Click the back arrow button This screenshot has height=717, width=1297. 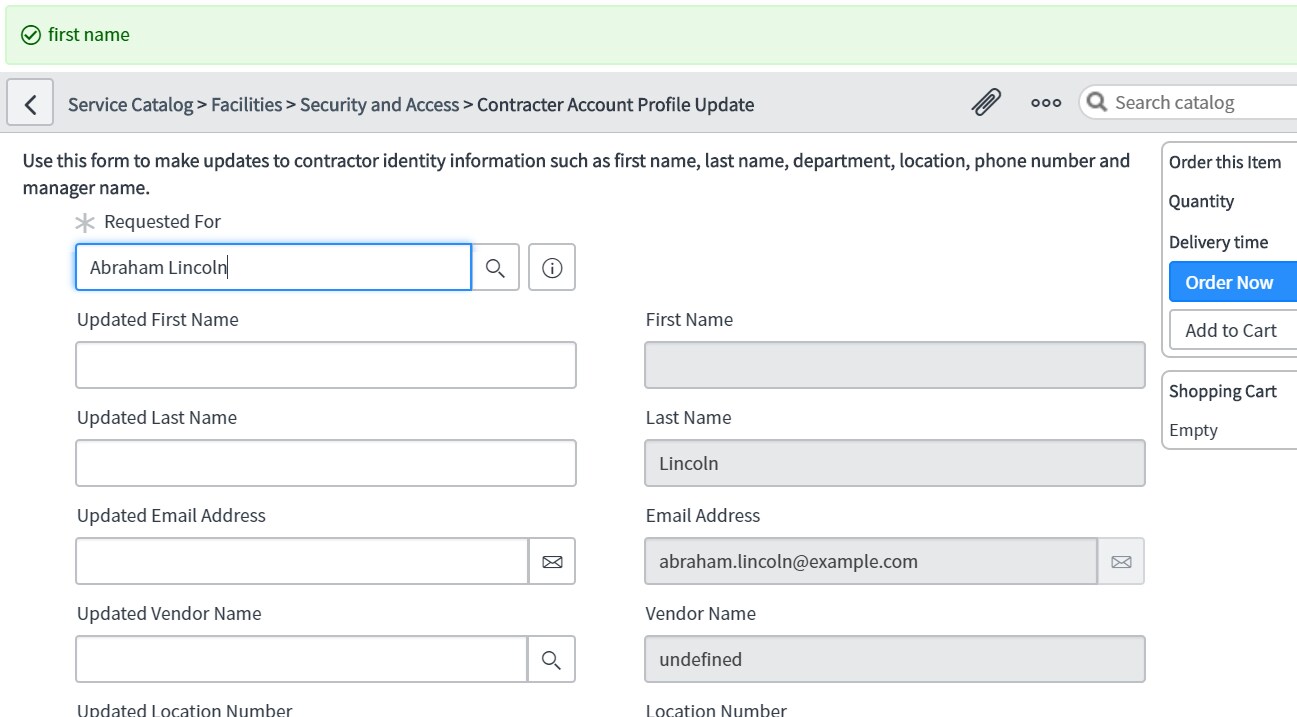[31, 104]
